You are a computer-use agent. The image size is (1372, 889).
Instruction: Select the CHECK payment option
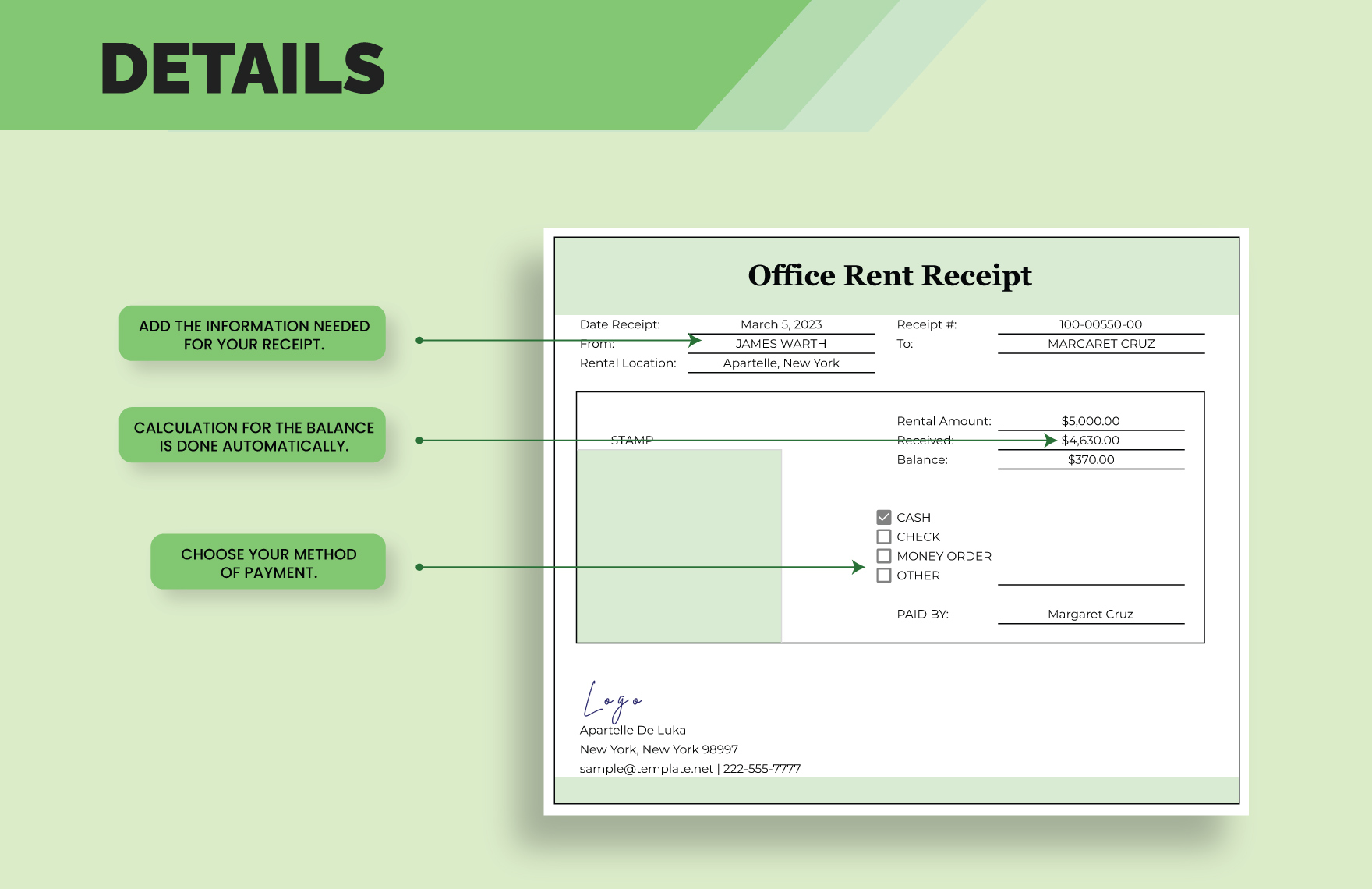(882, 537)
